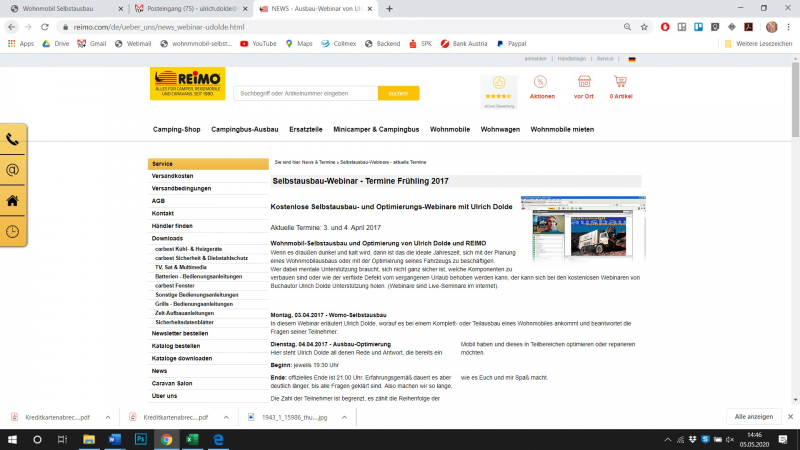The width and height of the screenshot is (800, 450).
Task: Click Alle anzeigen downloads button
Action: pyautogui.click(x=754, y=417)
